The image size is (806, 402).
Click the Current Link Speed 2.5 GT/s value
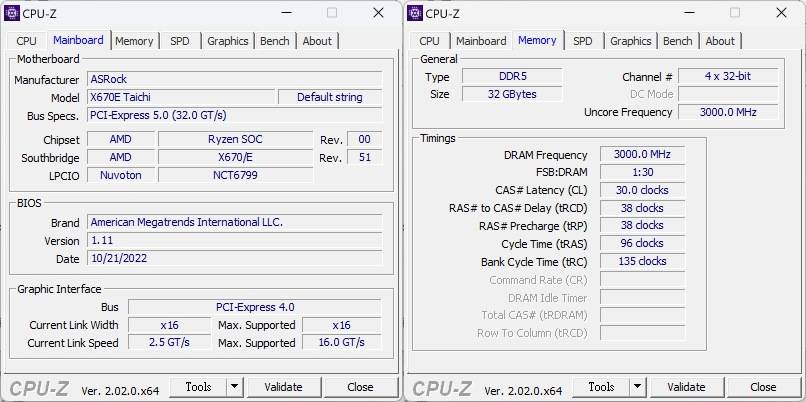(169, 343)
